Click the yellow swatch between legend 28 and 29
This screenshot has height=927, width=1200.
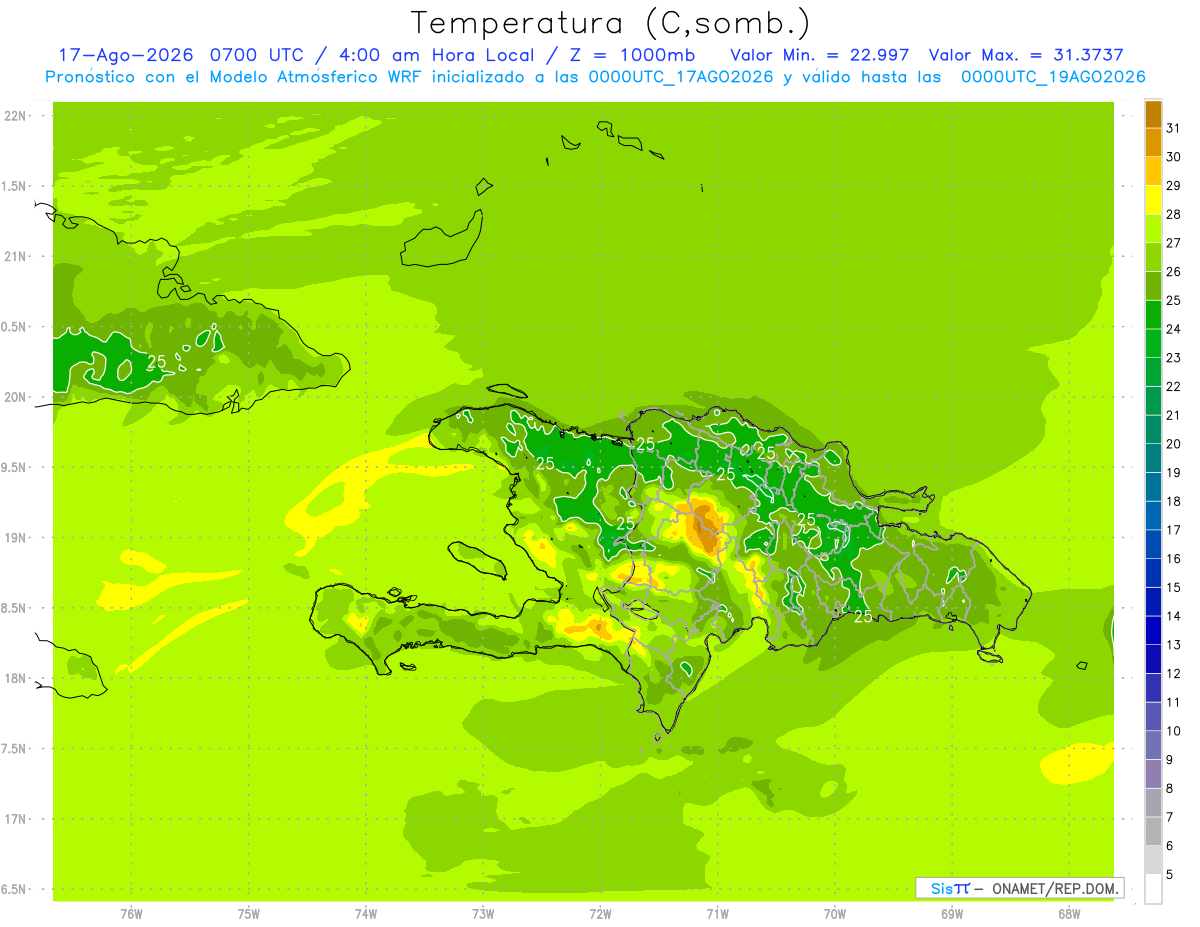[1153, 200]
